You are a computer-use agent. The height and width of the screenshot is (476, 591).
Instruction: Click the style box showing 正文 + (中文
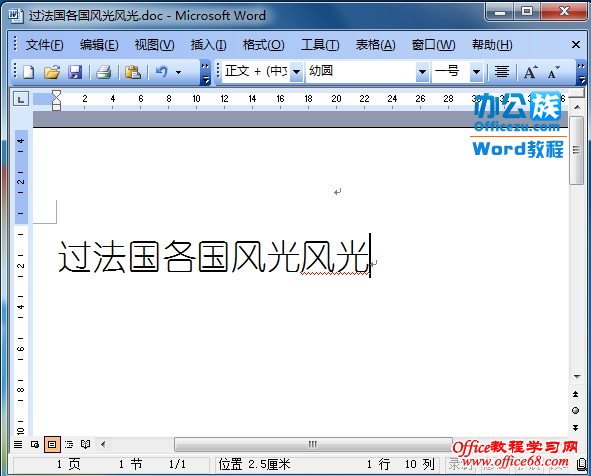pos(256,71)
